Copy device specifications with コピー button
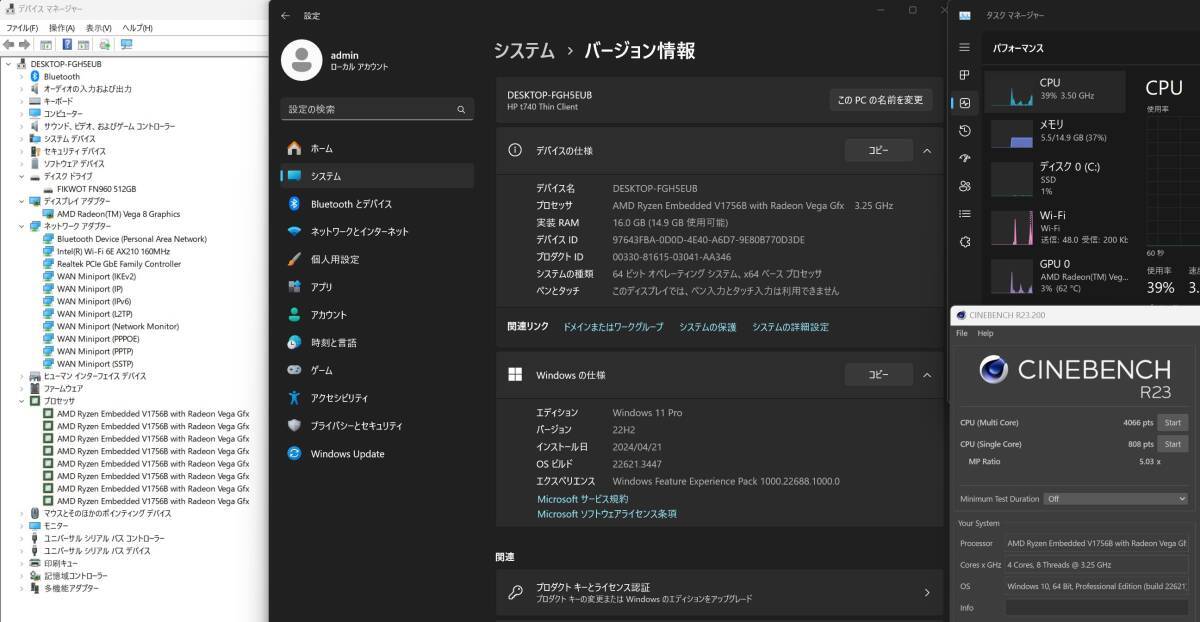 [878, 150]
